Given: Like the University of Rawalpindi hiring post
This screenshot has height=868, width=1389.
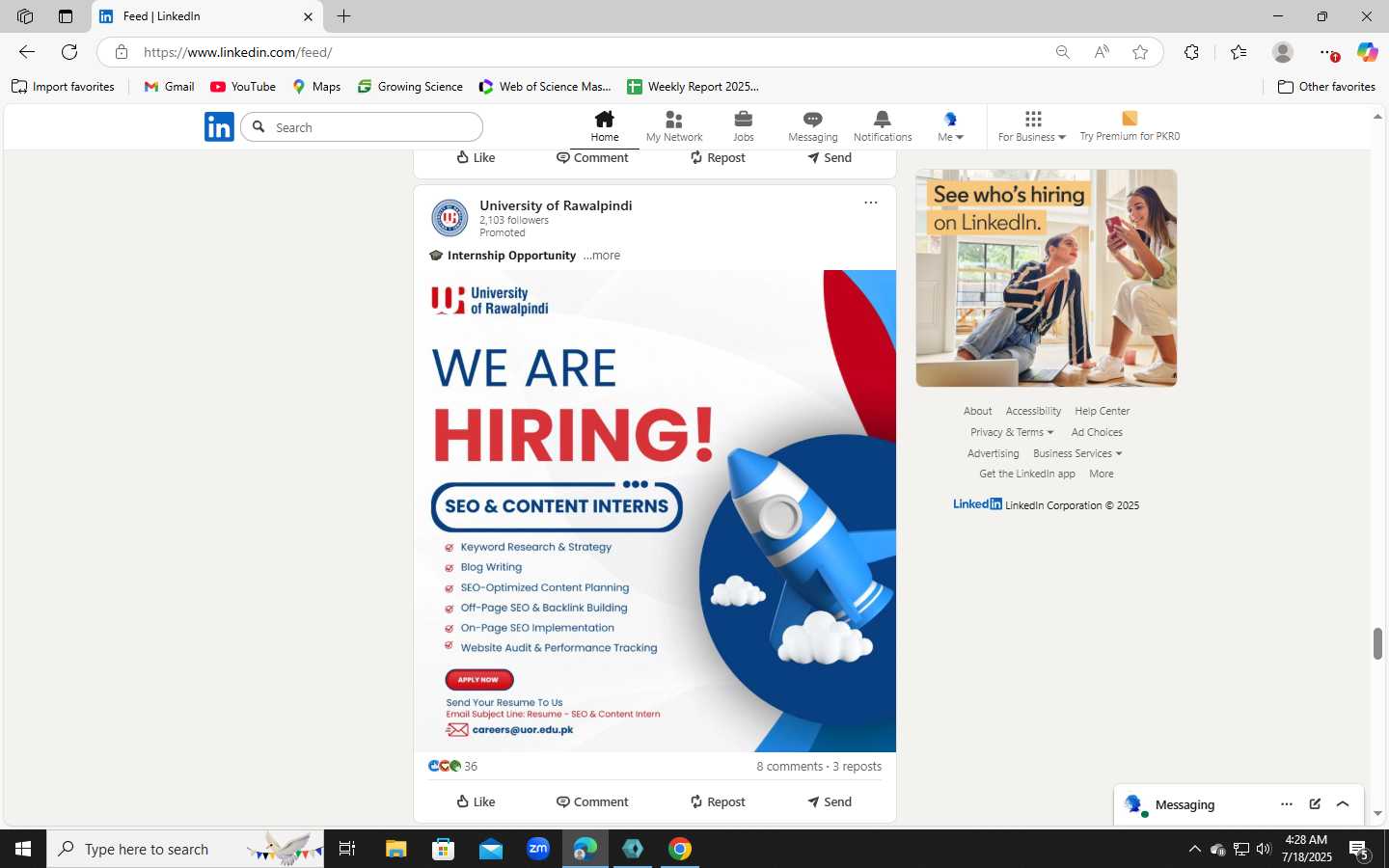Looking at the screenshot, I should [476, 801].
